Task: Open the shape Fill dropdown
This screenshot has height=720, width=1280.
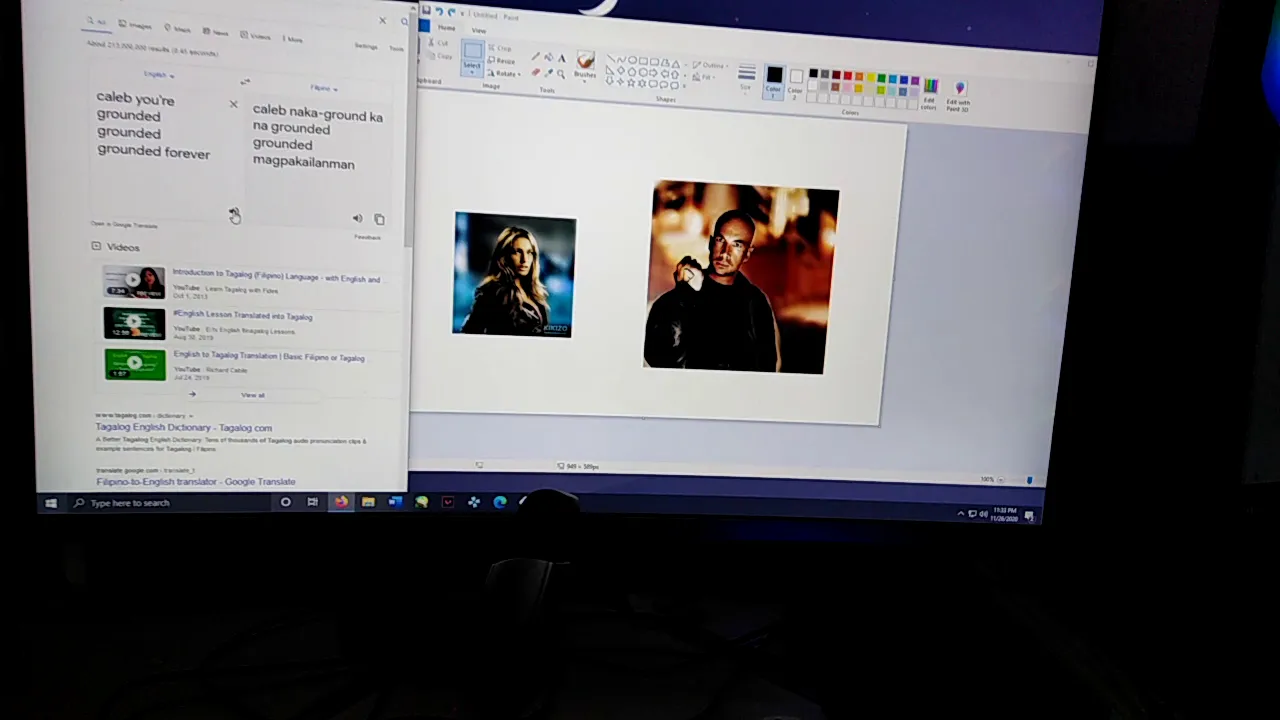Action: point(705,77)
